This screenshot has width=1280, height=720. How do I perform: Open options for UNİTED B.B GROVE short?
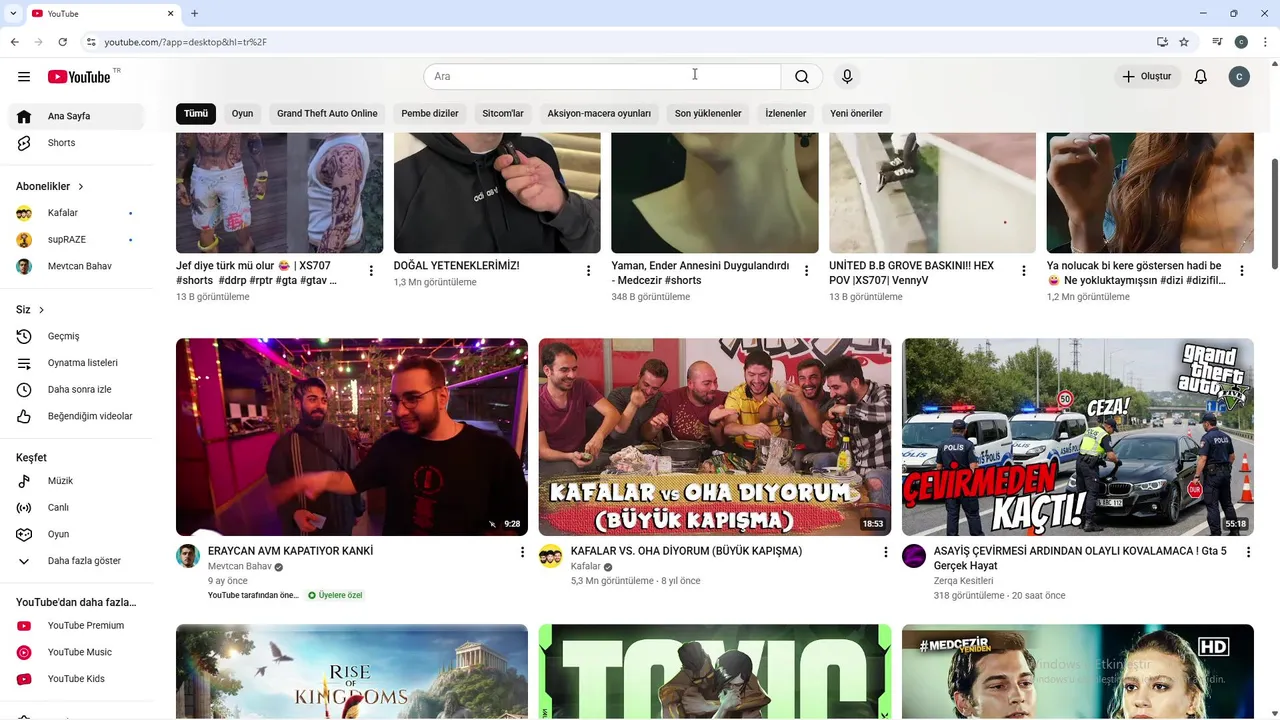pos(1024,271)
